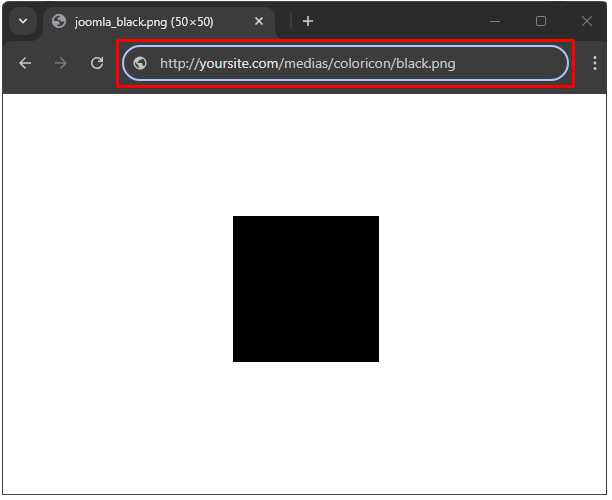Select the joomla_black.png (50×50) tab
The height and width of the screenshot is (500, 612).
(159, 22)
